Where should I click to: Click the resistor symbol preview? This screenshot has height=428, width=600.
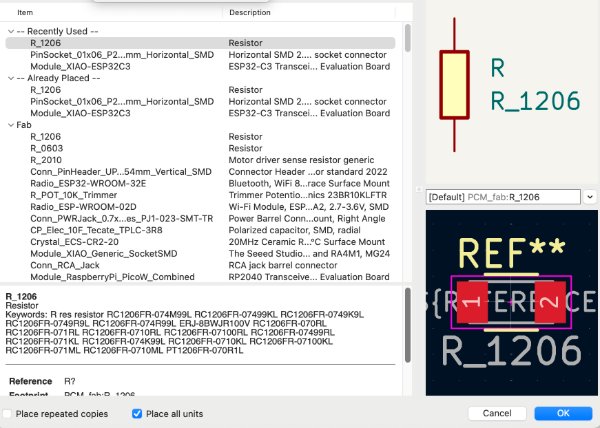click(455, 85)
